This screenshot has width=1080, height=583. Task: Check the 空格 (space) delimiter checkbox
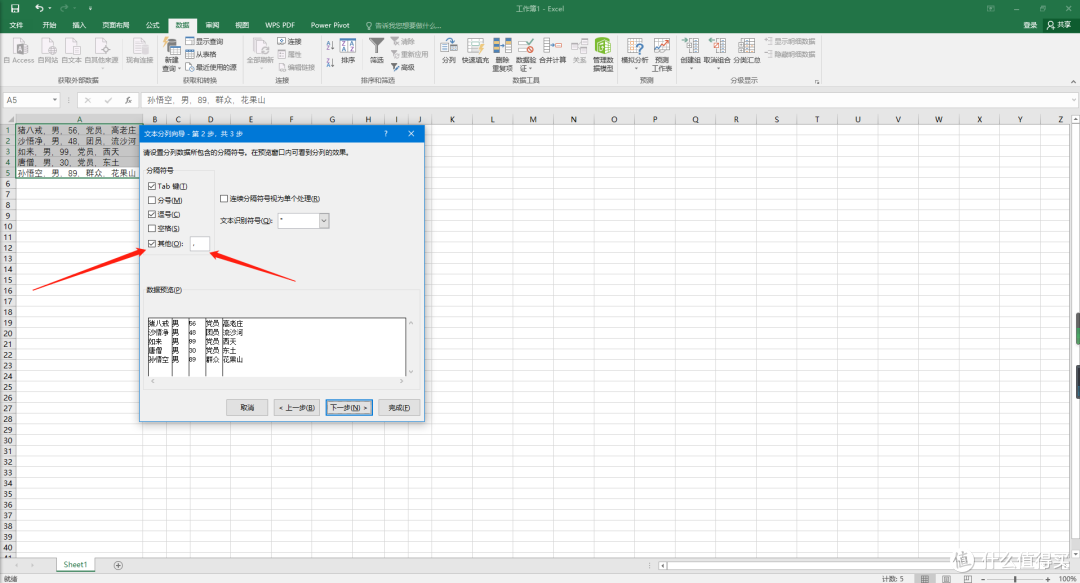(152, 229)
